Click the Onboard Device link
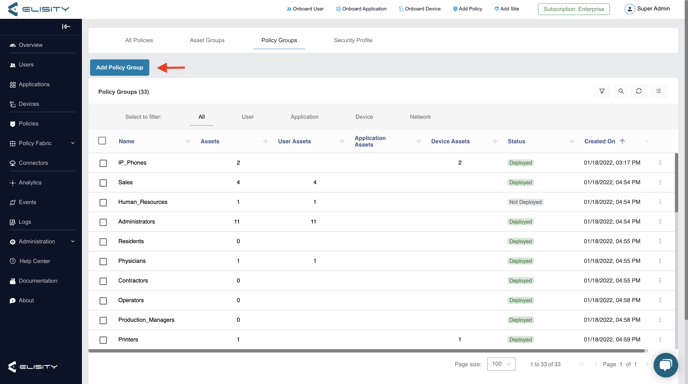This screenshot has height=384, width=688. [x=419, y=9]
